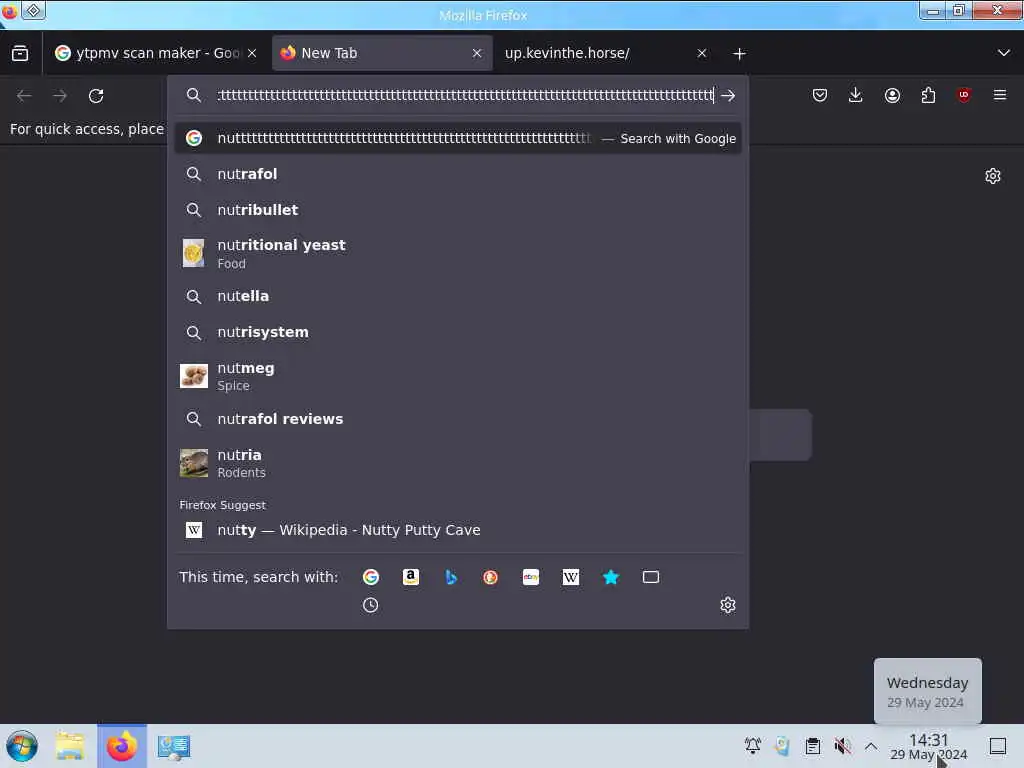This screenshot has width=1024, height=768.
Task: Search in Bookmarks star icon
Action: point(611,577)
